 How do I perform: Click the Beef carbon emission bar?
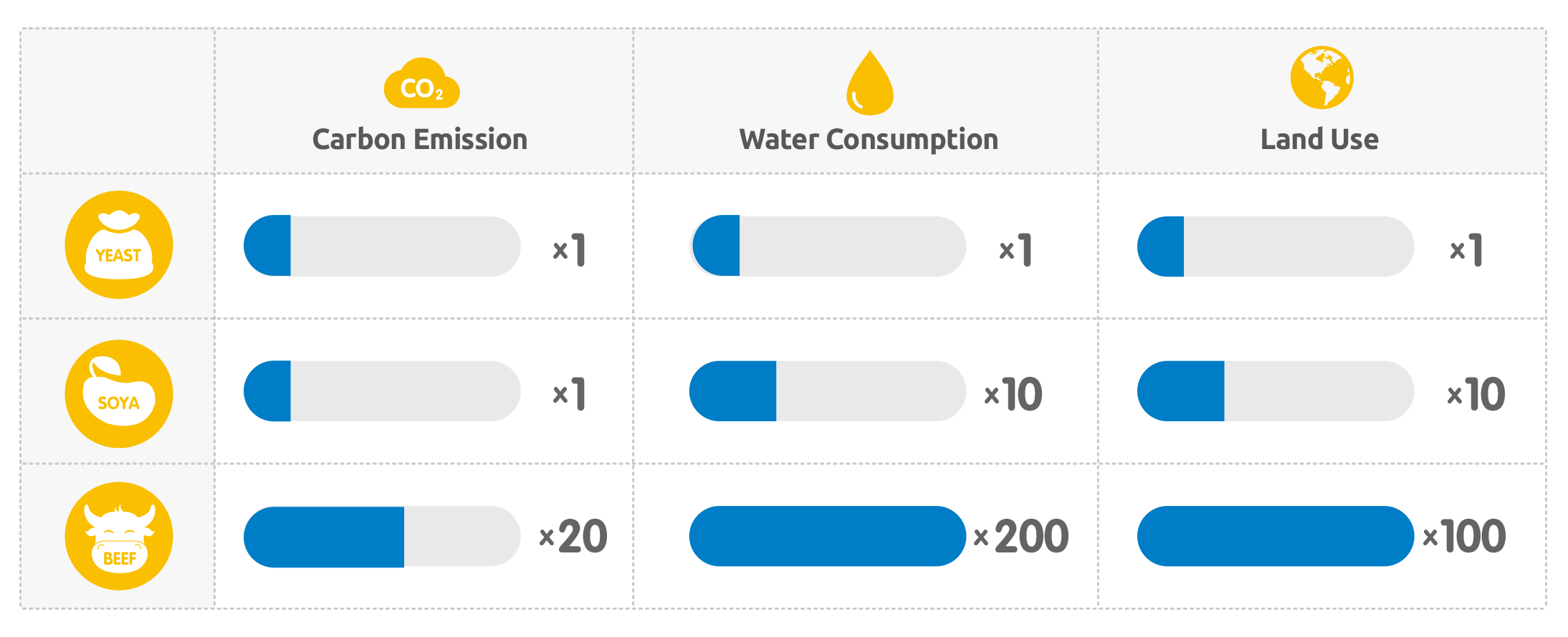coord(382,537)
